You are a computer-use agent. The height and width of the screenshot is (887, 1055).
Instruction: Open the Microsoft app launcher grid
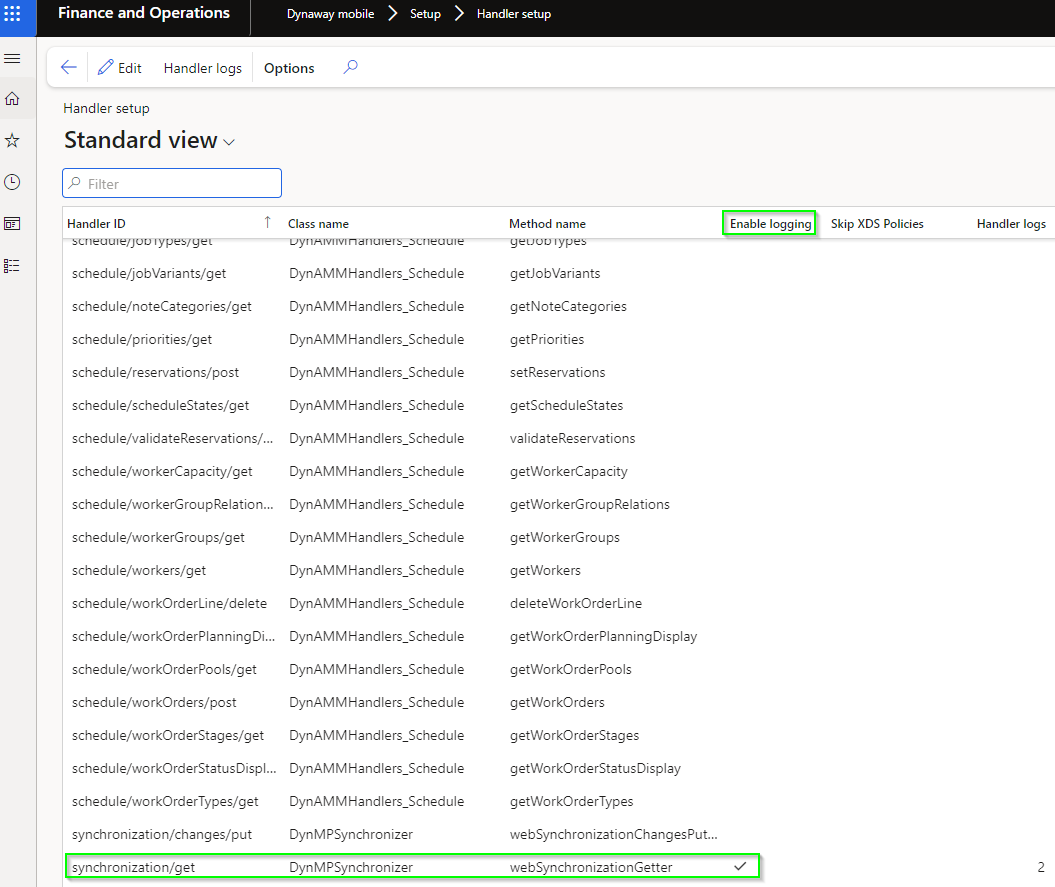click(x=14, y=13)
